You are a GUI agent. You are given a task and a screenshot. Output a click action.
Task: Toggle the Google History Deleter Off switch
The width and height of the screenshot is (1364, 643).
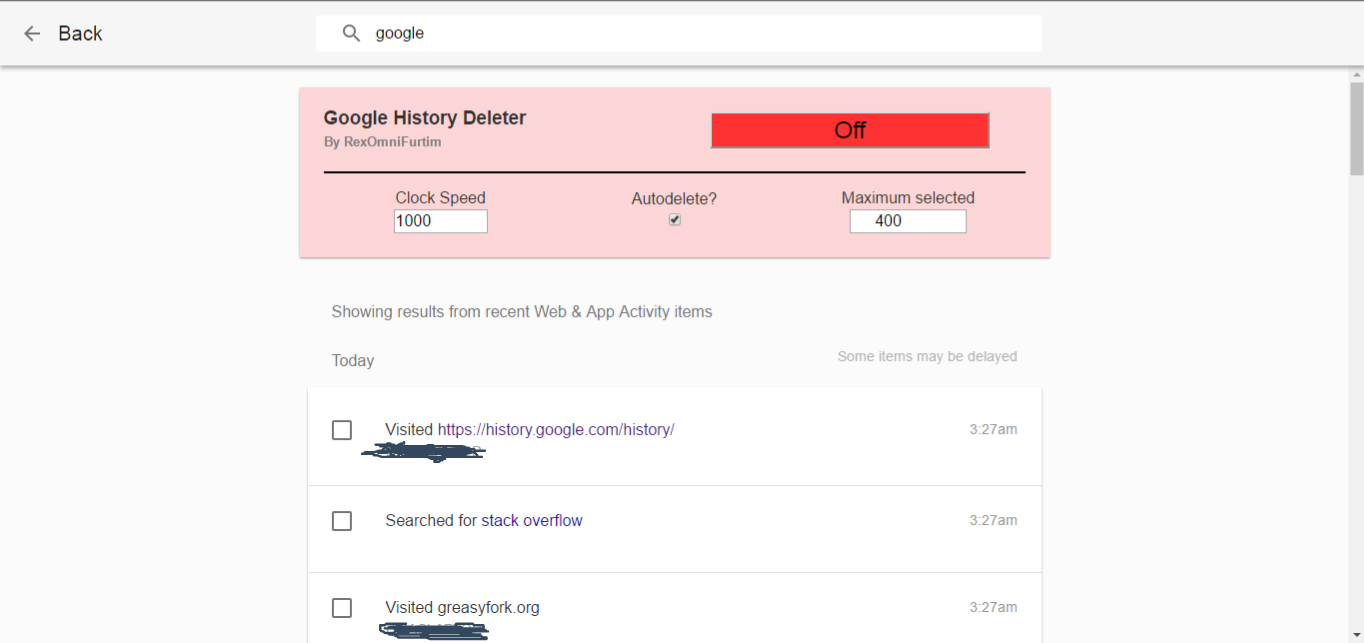click(849, 130)
